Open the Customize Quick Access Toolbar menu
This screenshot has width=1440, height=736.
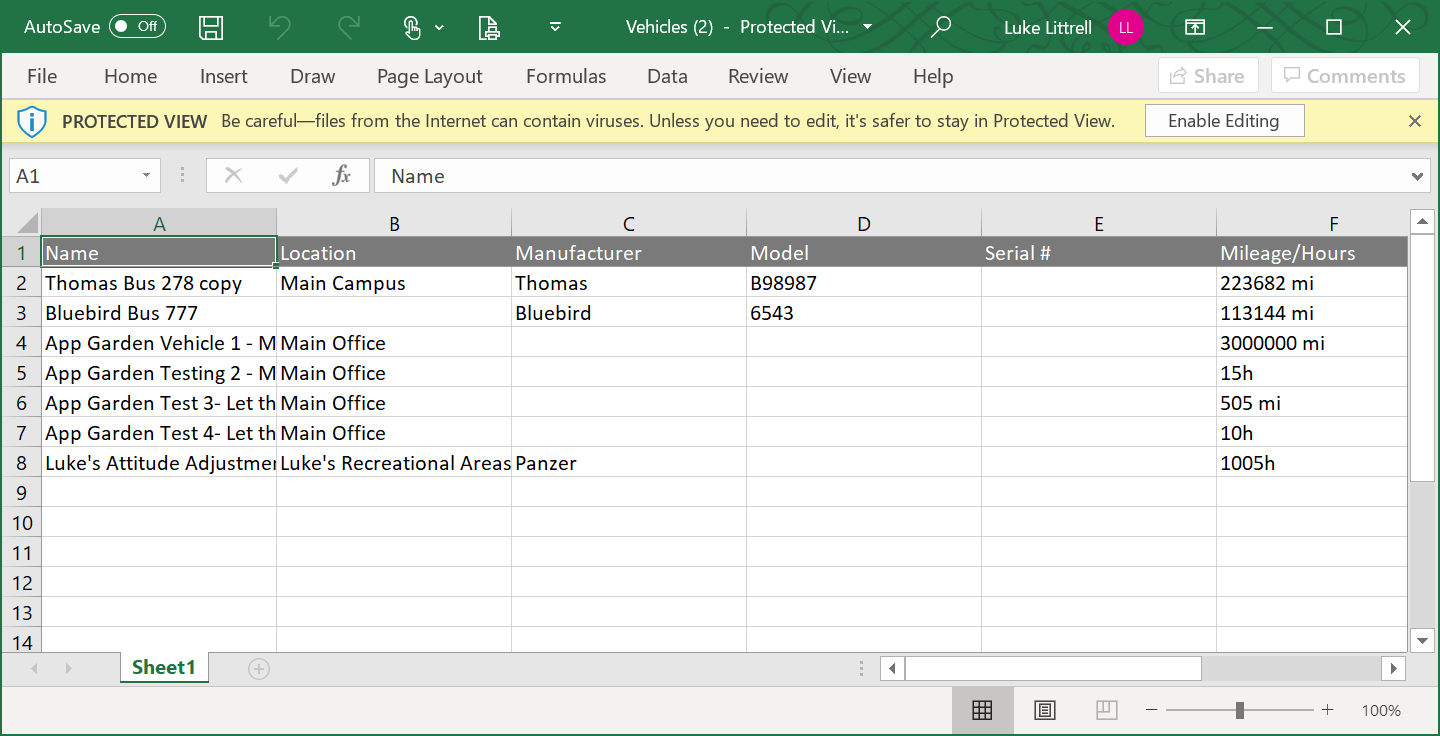point(554,27)
